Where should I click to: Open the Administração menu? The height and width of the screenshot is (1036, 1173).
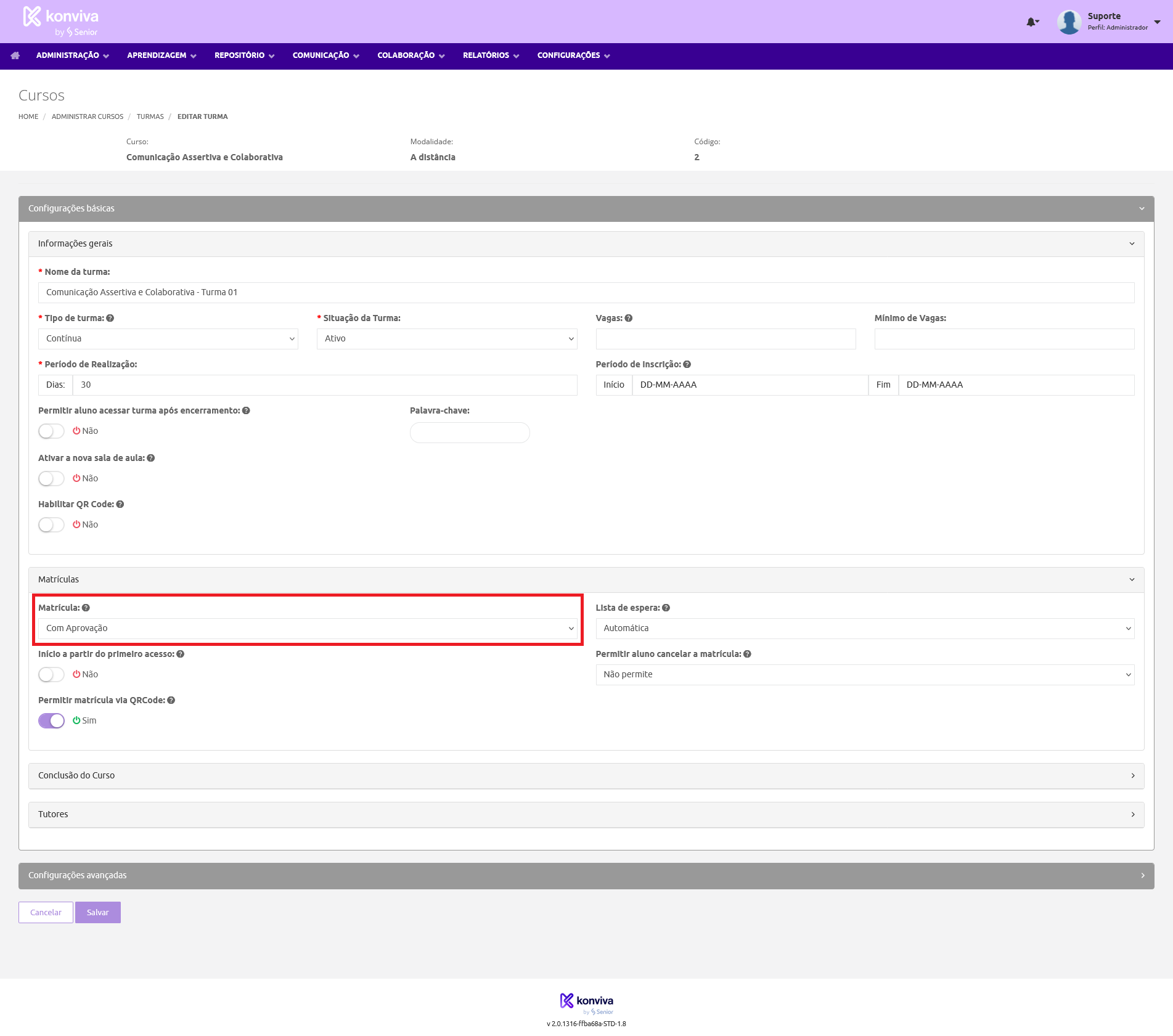click(x=73, y=55)
